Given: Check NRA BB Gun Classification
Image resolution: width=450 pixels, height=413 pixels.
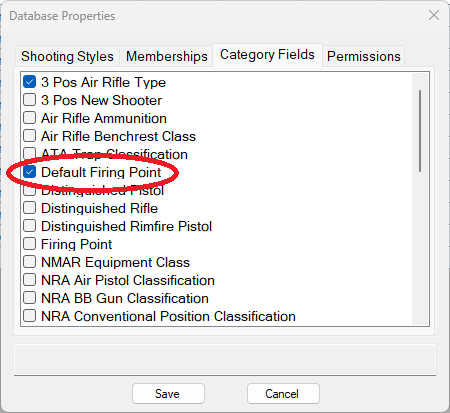Looking at the screenshot, I should coord(29,298).
